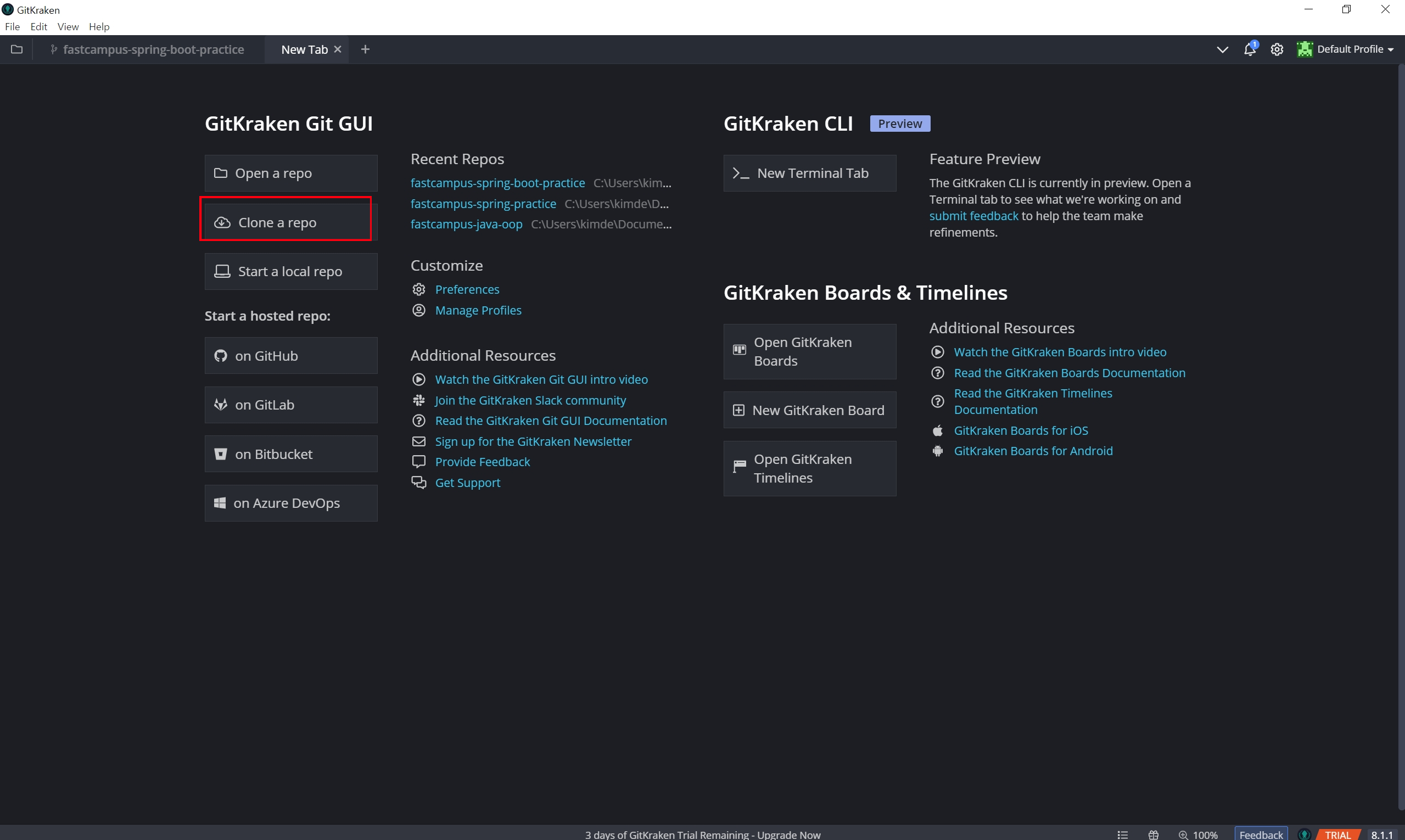Viewport: 1405px width, 840px height.
Task: Open activity log list icon in status bar
Action: click(1123, 835)
